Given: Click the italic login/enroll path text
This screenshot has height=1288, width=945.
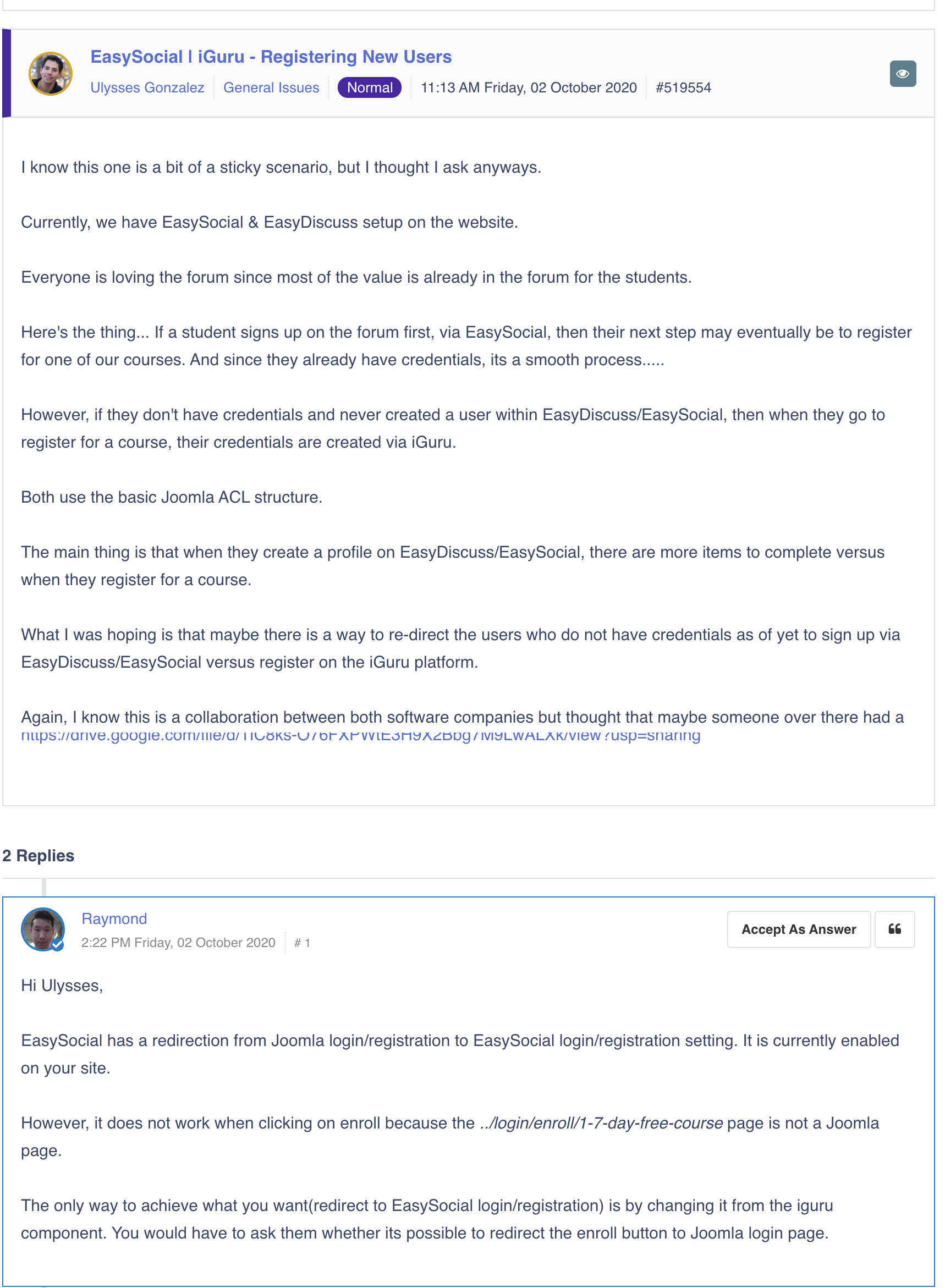Looking at the screenshot, I should click(601, 1122).
